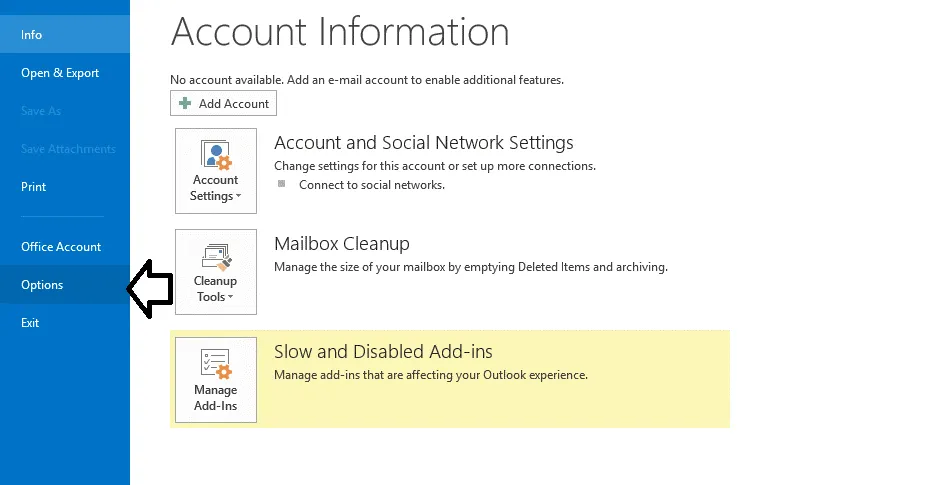Viewport: 943px width, 485px height.
Task: Click the Connect to social networks text
Action: [372, 185]
